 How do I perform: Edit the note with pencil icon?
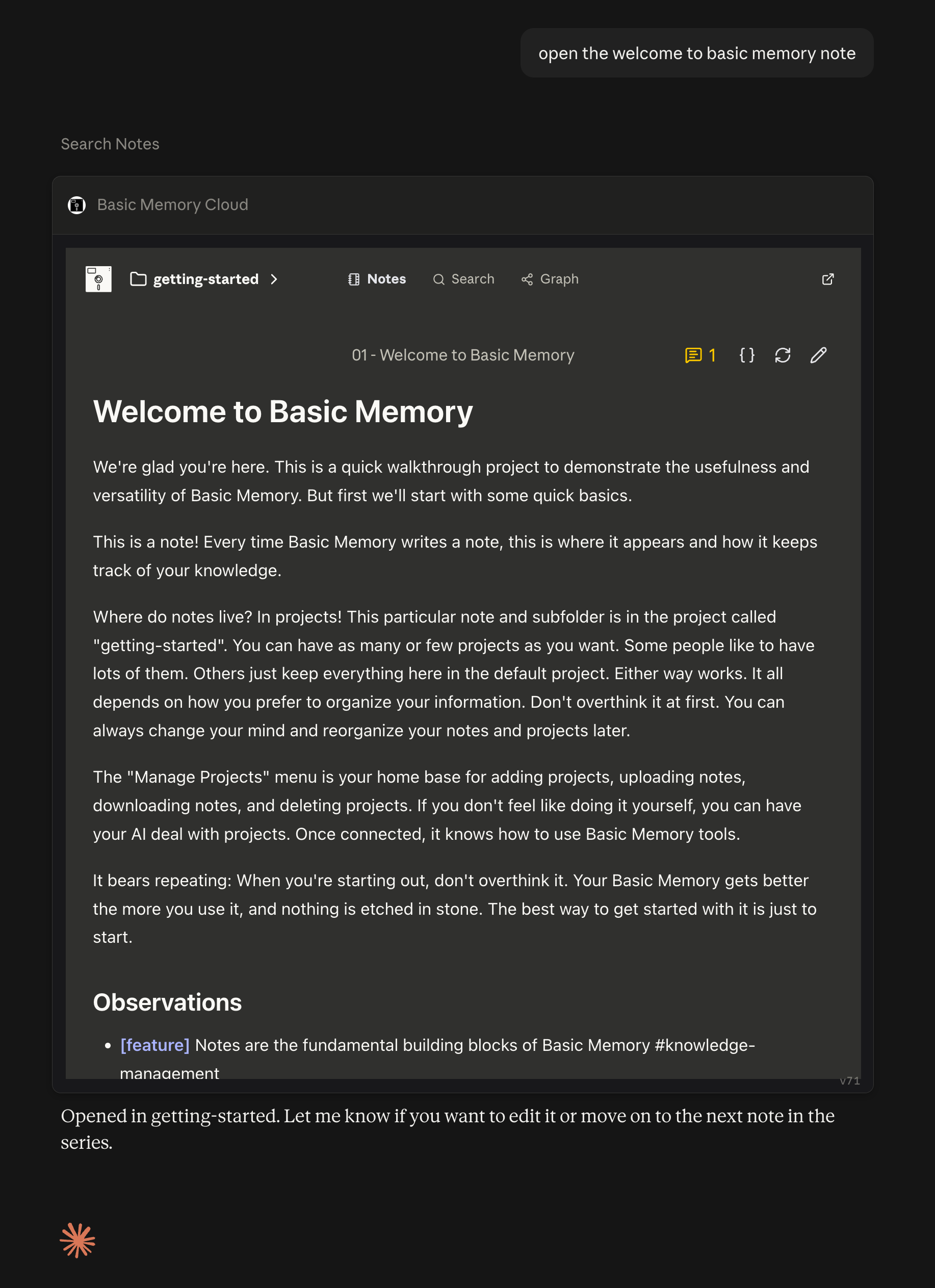[818, 355]
